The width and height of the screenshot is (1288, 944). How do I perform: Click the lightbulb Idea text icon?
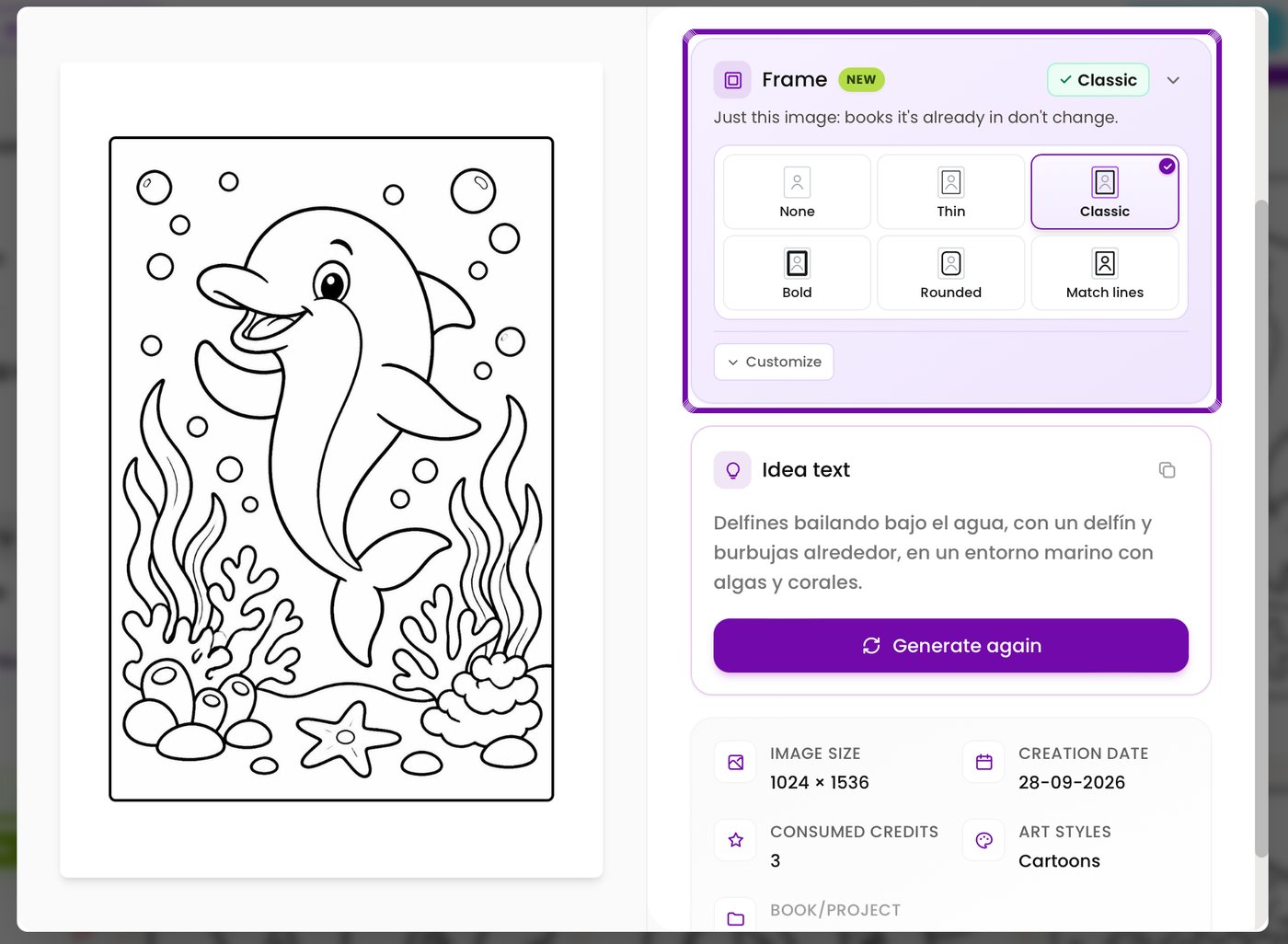(x=732, y=470)
